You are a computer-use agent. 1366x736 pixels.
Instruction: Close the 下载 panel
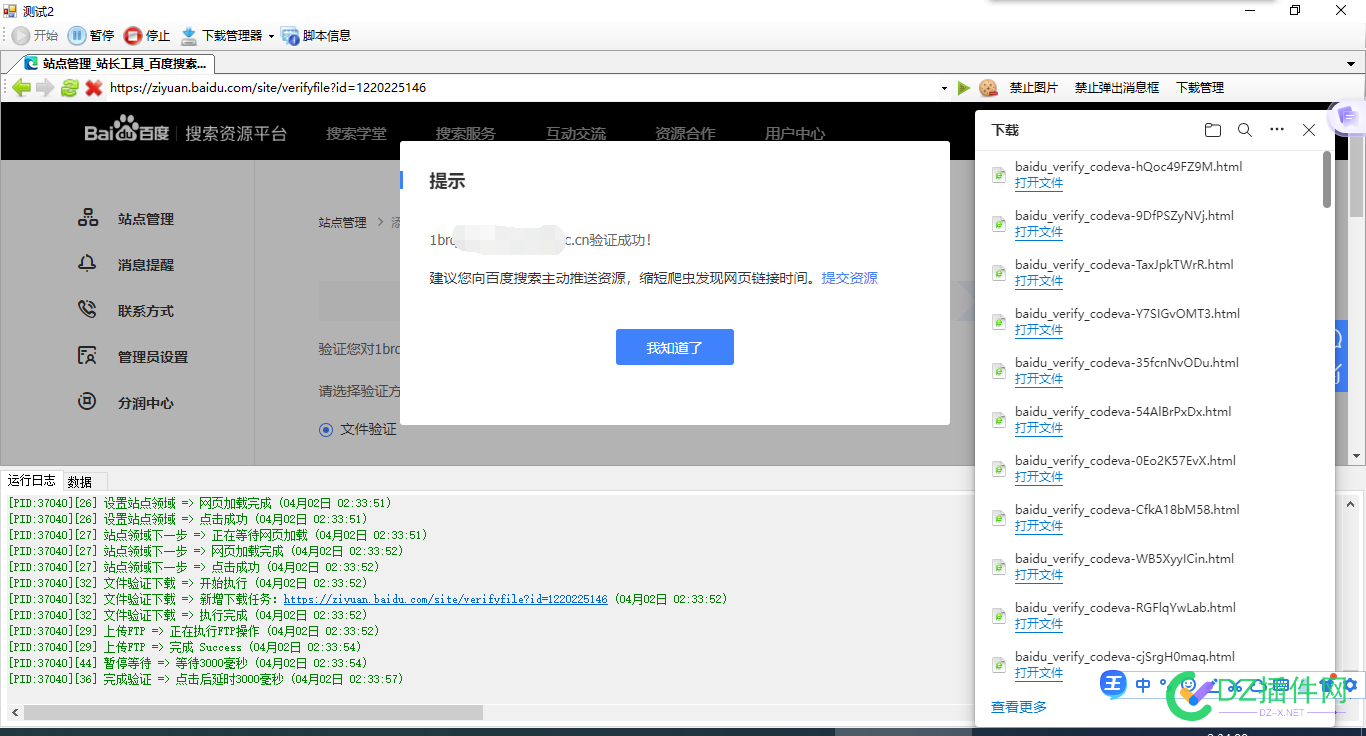pyautogui.click(x=1309, y=130)
